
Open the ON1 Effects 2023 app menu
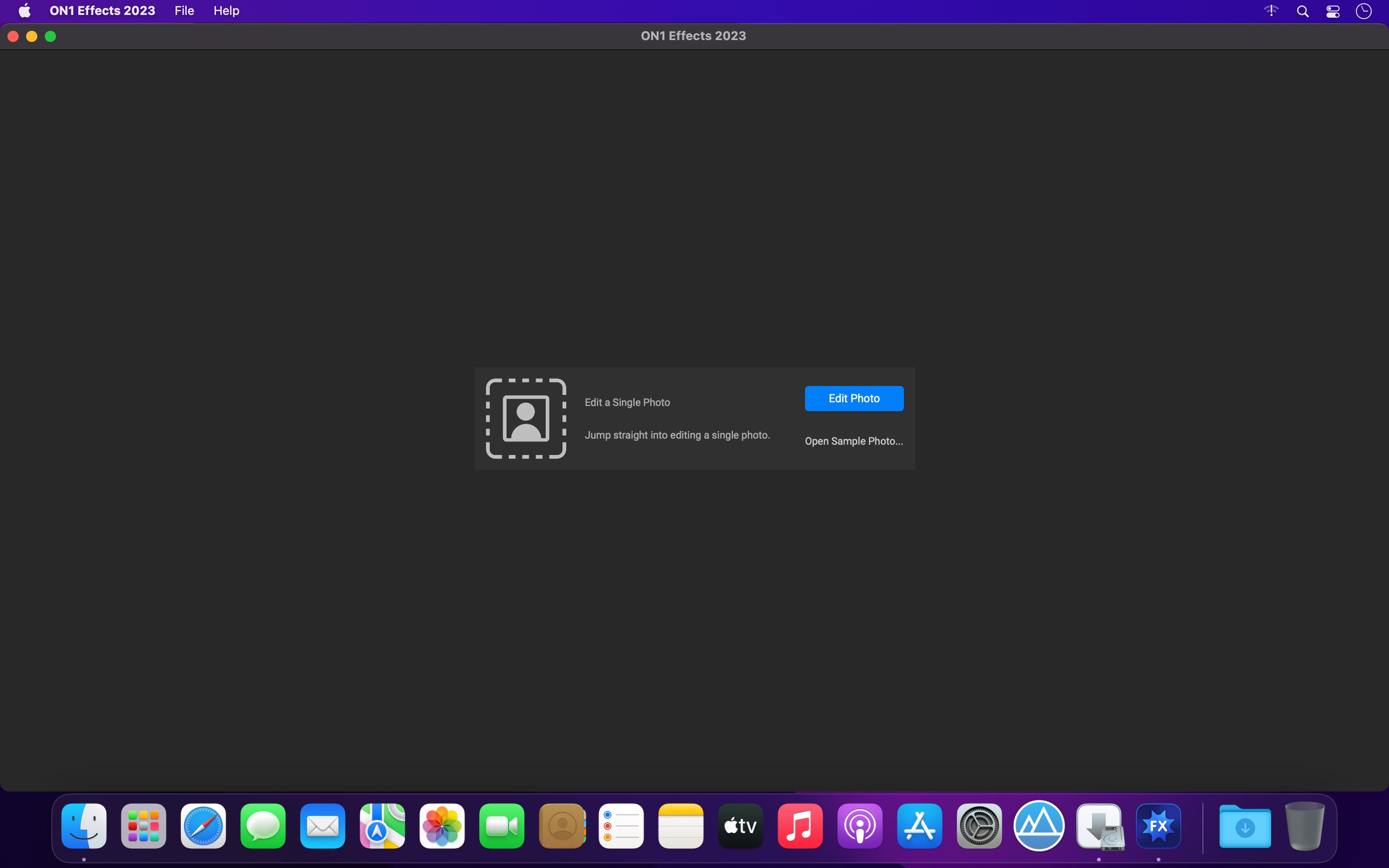pyautogui.click(x=102, y=11)
